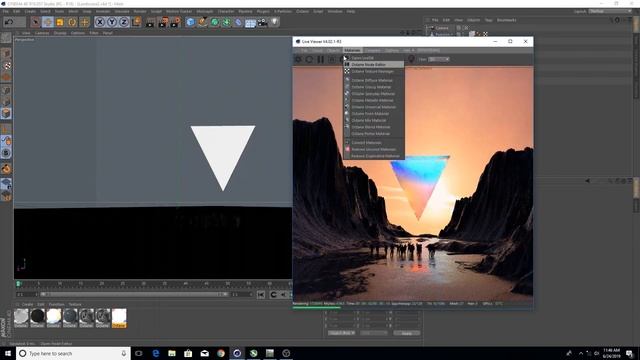This screenshot has height=360, width=640.
Task: Open the Chn channel dropdown in Live Viewer
Action: click(439, 60)
